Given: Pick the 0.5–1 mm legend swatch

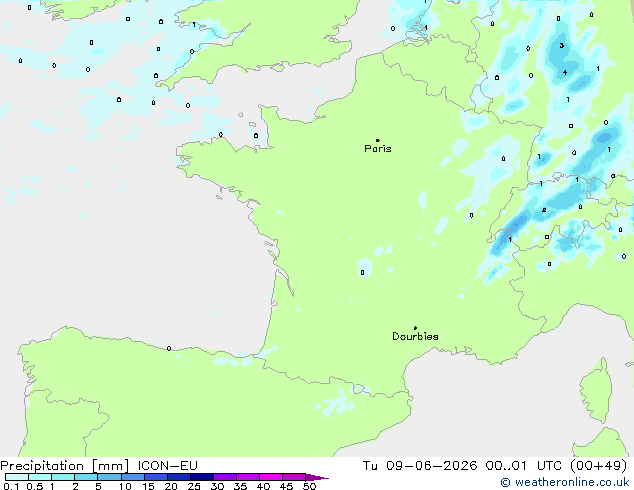Looking at the screenshot, I should [x=40, y=477].
